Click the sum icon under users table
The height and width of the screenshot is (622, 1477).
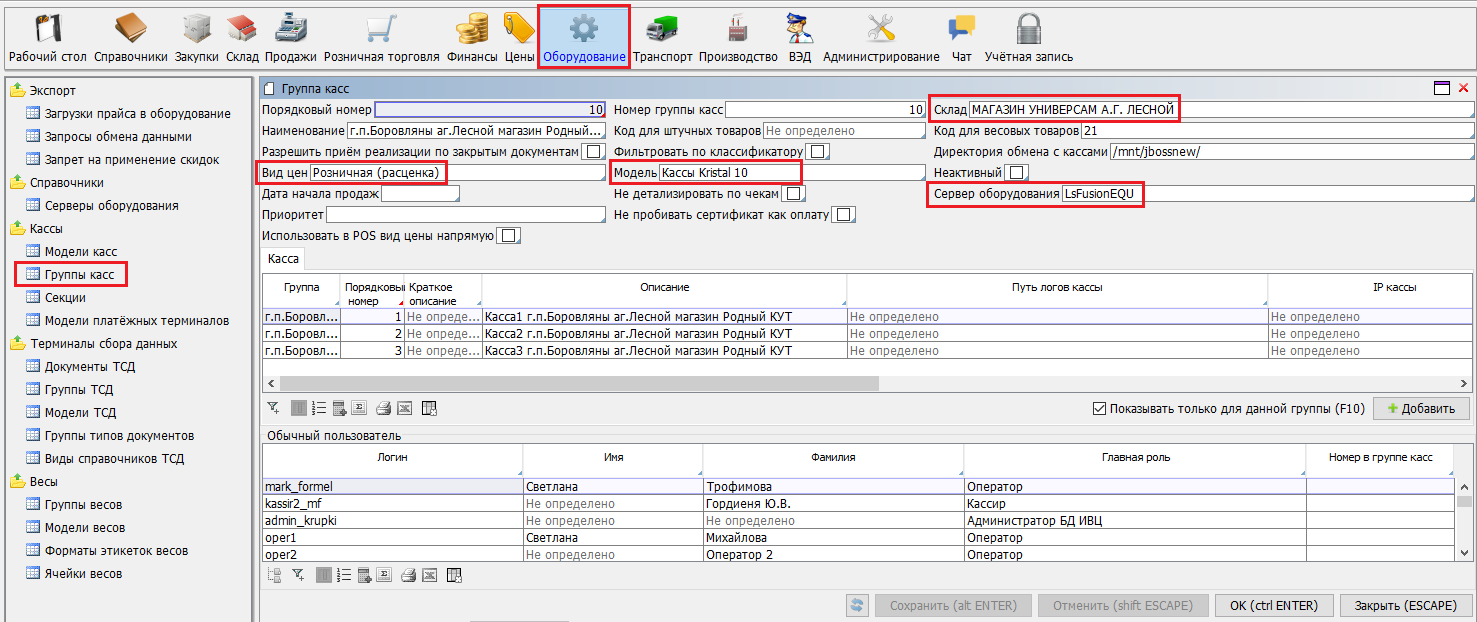[385, 575]
